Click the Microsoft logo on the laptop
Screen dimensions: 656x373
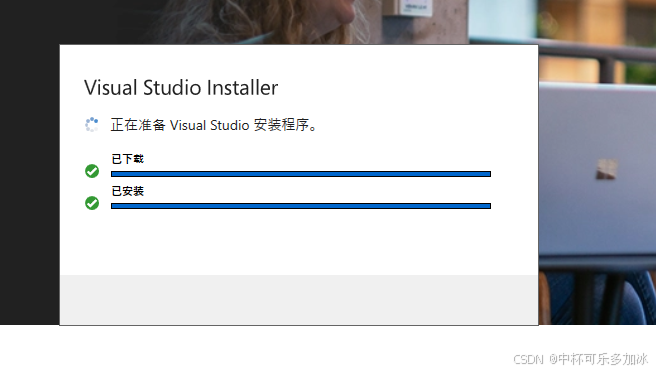coord(607,169)
